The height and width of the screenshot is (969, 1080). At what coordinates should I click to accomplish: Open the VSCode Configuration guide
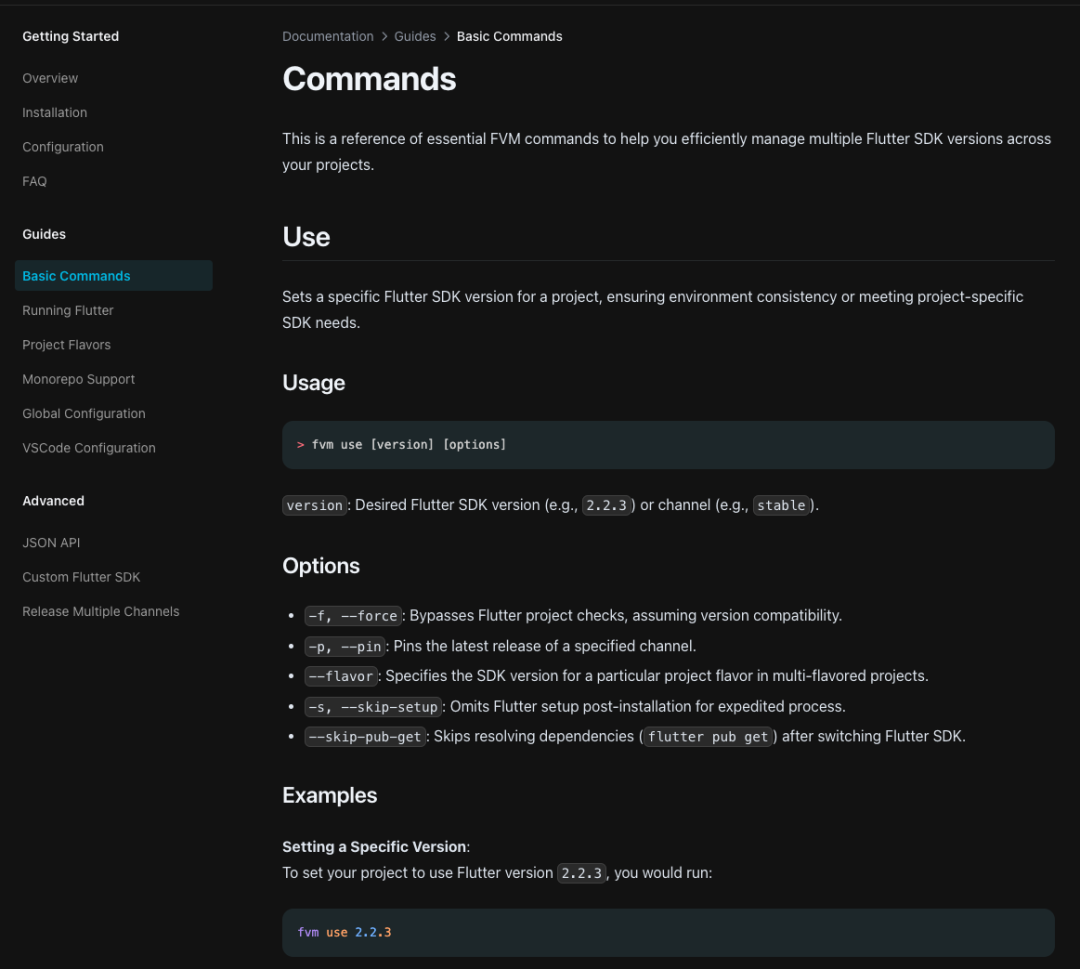(x=89, y=448)
